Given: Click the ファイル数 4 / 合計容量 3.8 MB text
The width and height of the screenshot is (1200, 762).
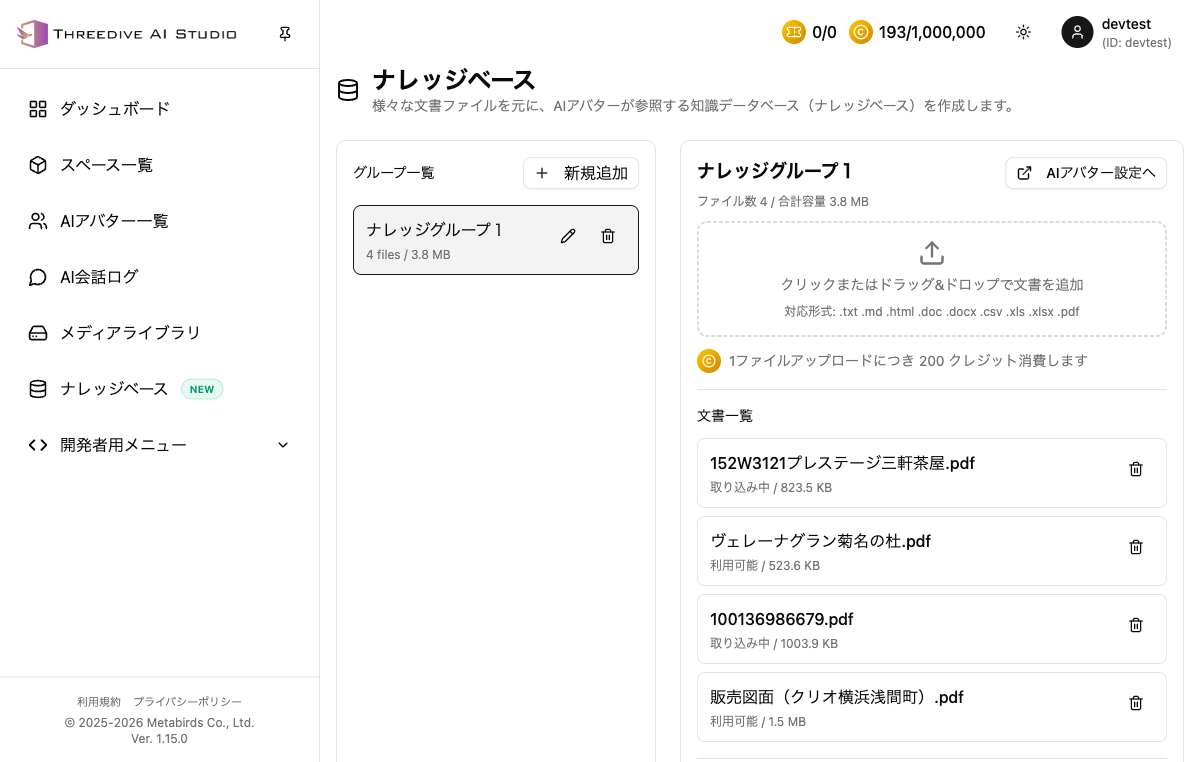Looking at the screenshot, I should click(x=783, y=201).
